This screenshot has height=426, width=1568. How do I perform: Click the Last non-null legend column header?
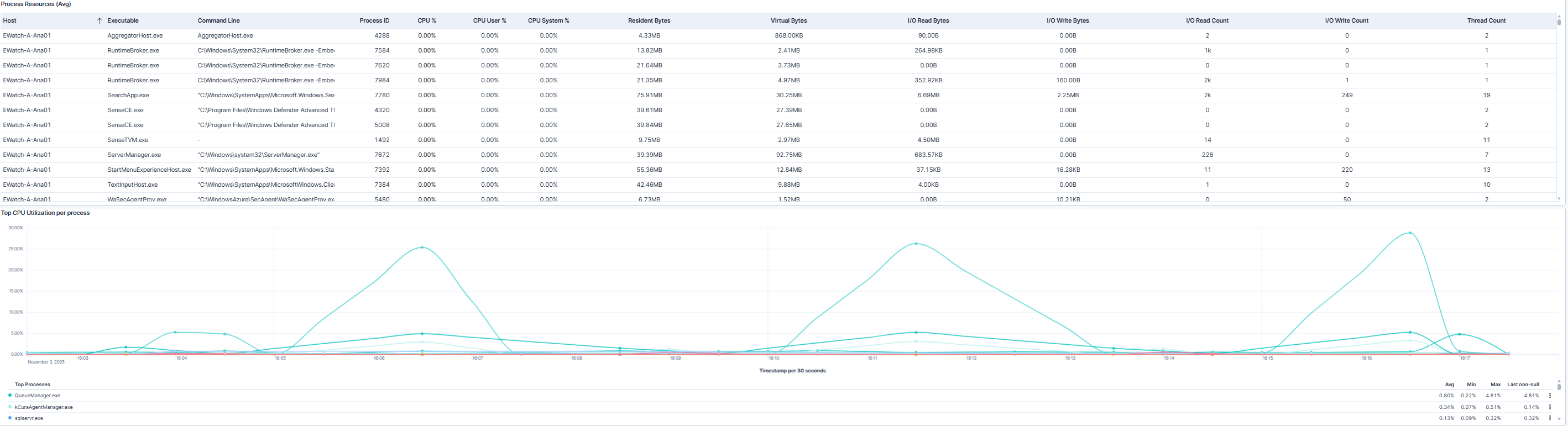coord(1523,385)
